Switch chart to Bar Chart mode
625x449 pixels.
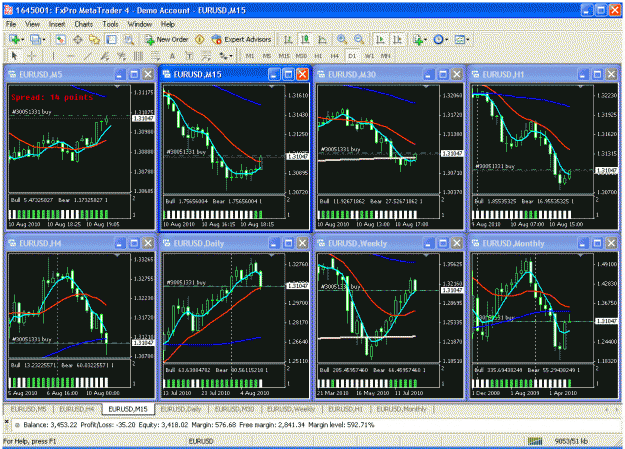click(x=288, y=39)
